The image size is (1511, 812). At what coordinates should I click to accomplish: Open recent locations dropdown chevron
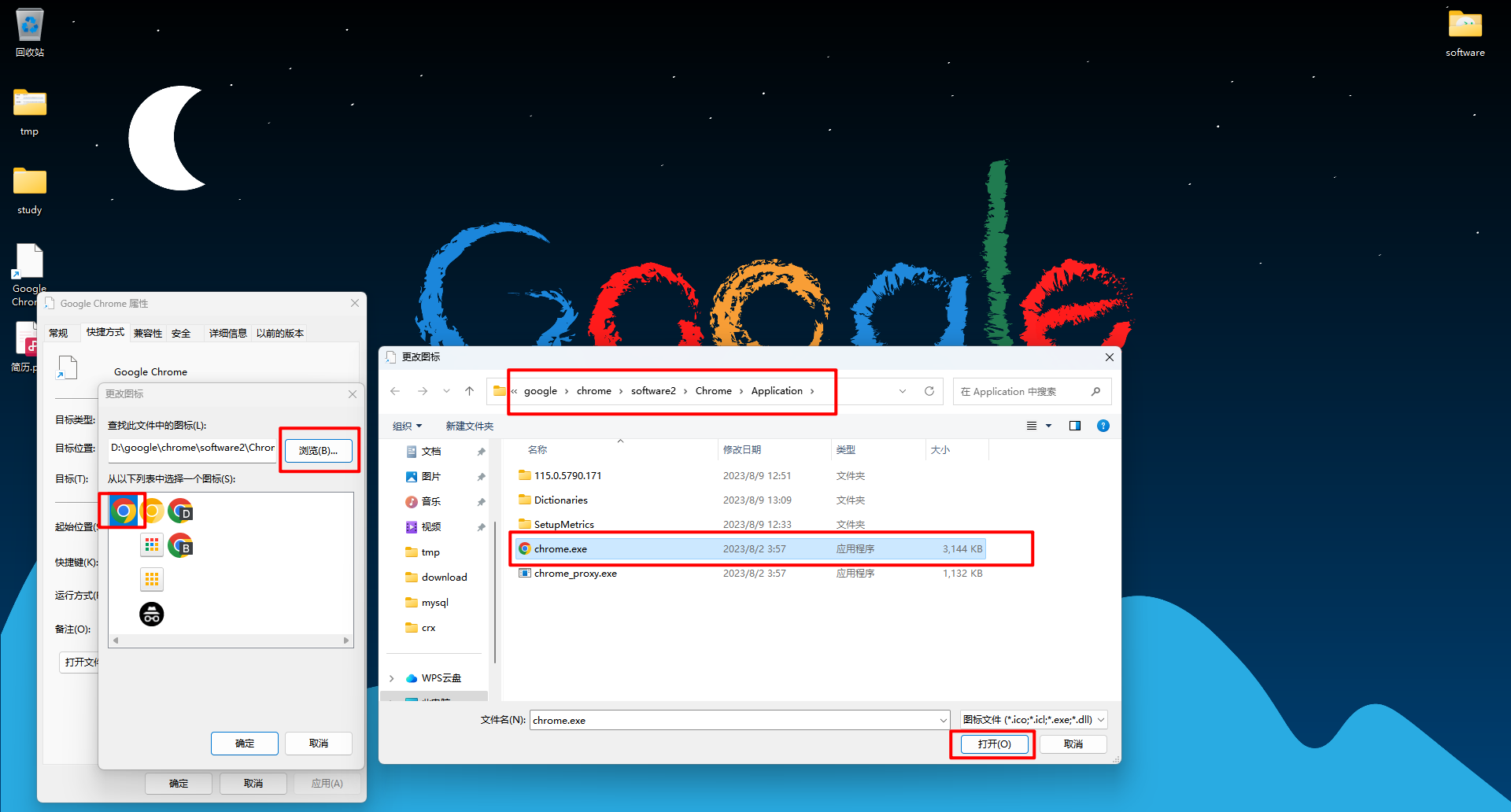tap(446, 391)
